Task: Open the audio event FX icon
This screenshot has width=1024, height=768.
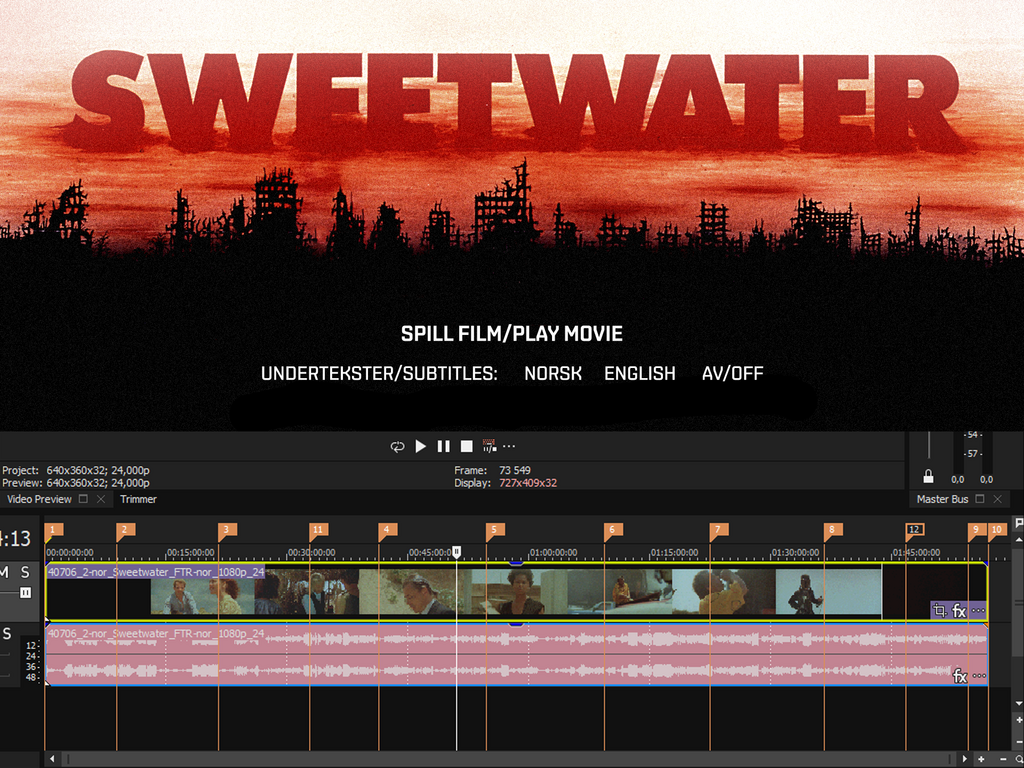Action: (x=960, y=676)
